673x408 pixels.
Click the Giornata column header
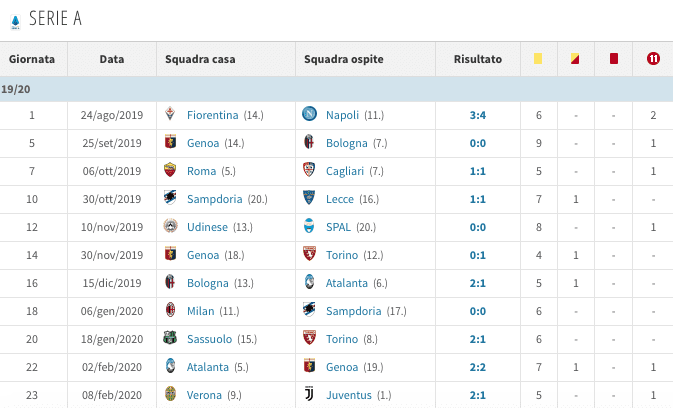point(31,59)
